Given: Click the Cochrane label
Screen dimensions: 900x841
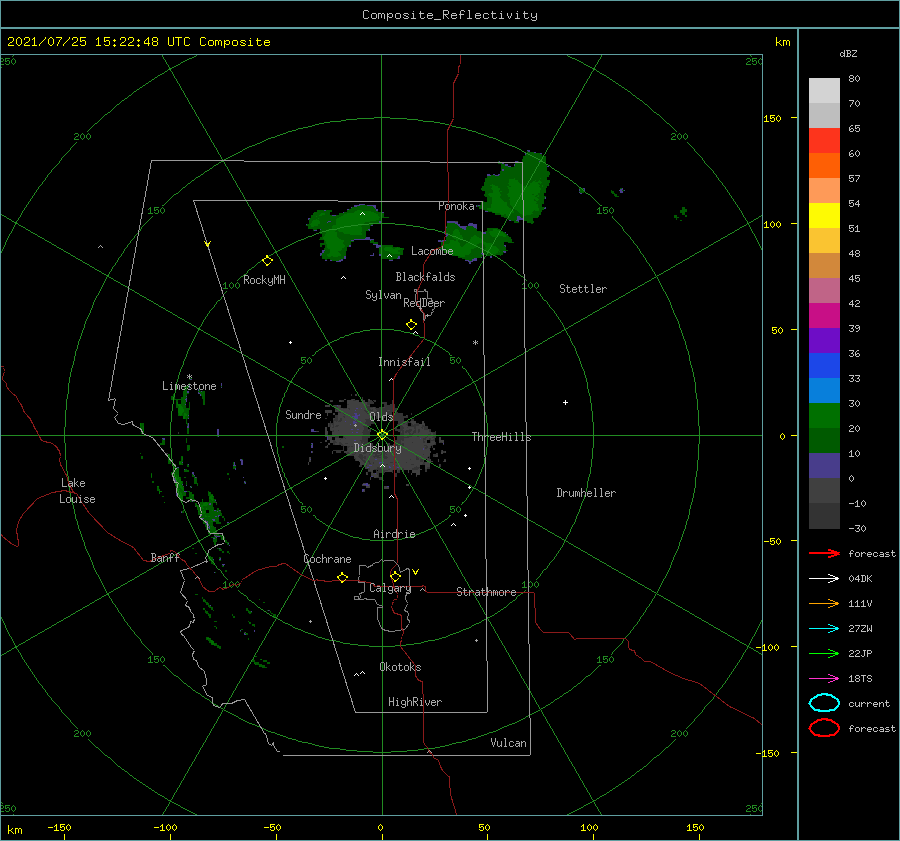Looking at the screenshot, I should [x=327, y=559].
